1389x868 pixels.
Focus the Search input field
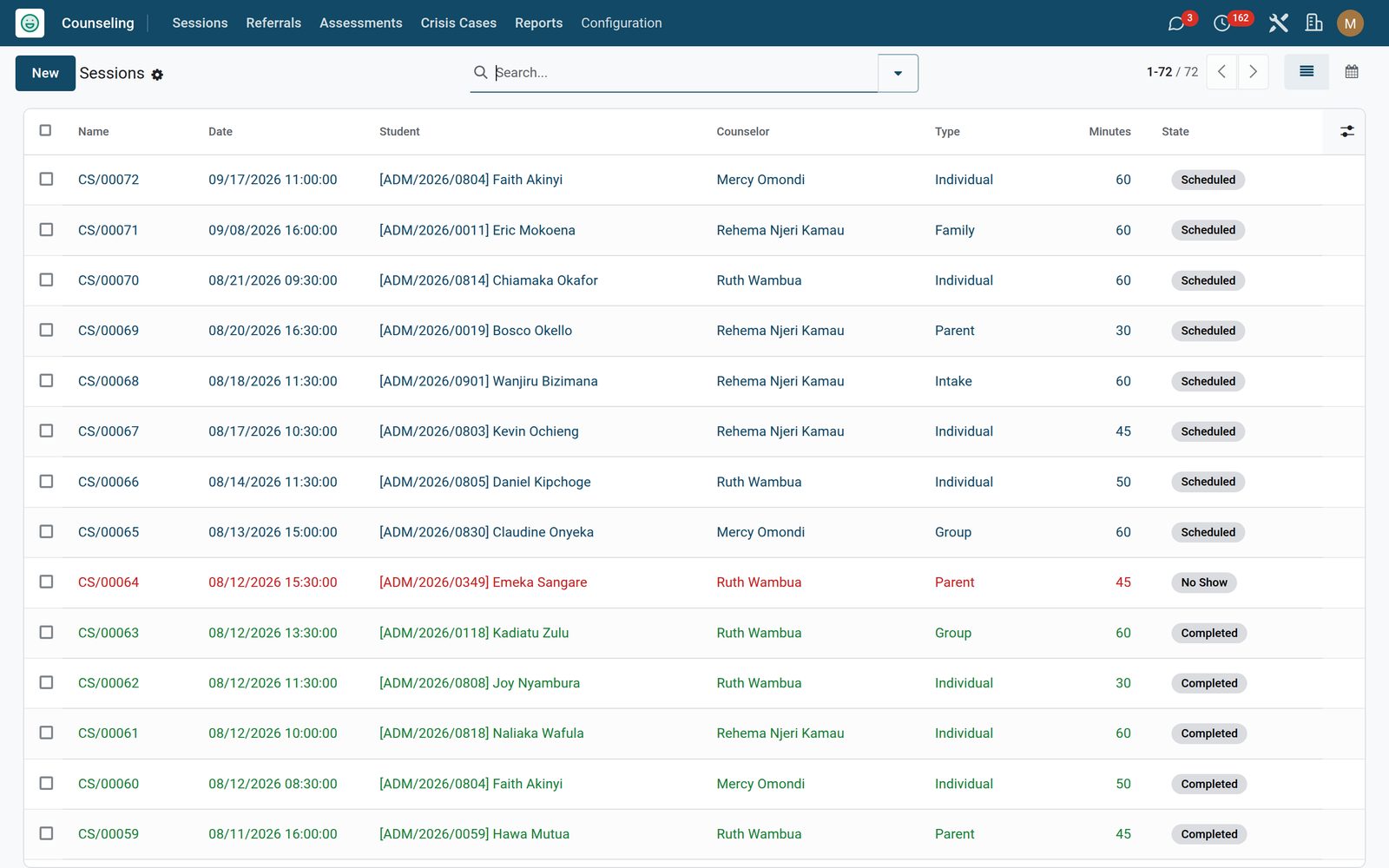684,73
